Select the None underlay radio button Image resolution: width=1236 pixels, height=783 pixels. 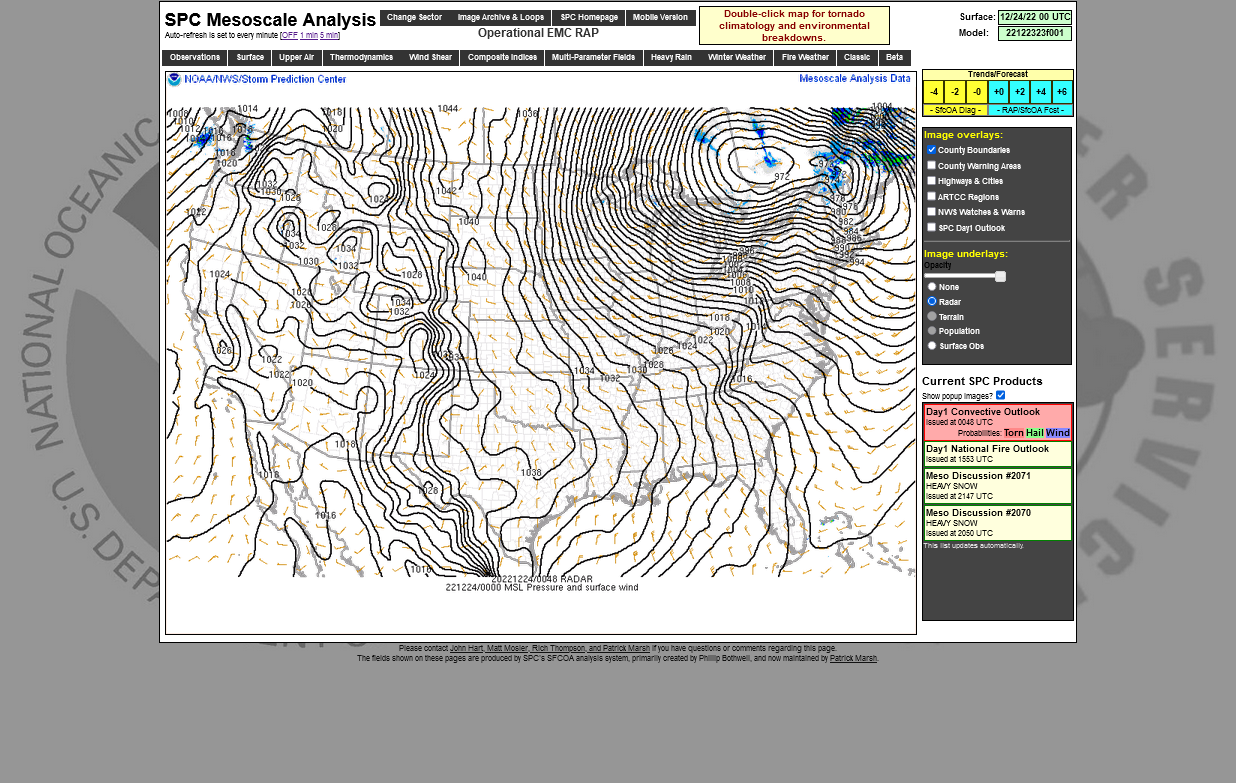932,287
